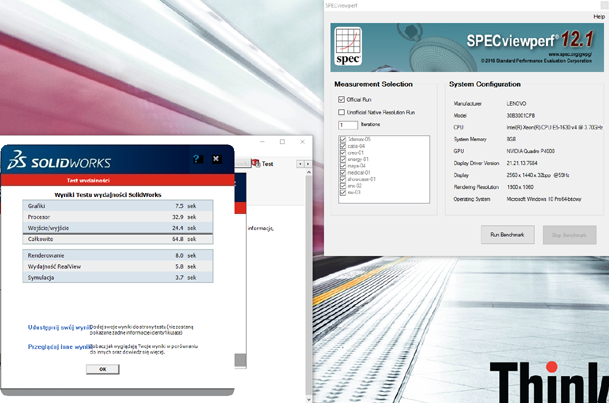Toggle the sw-03 viewset checkbox

343,193
